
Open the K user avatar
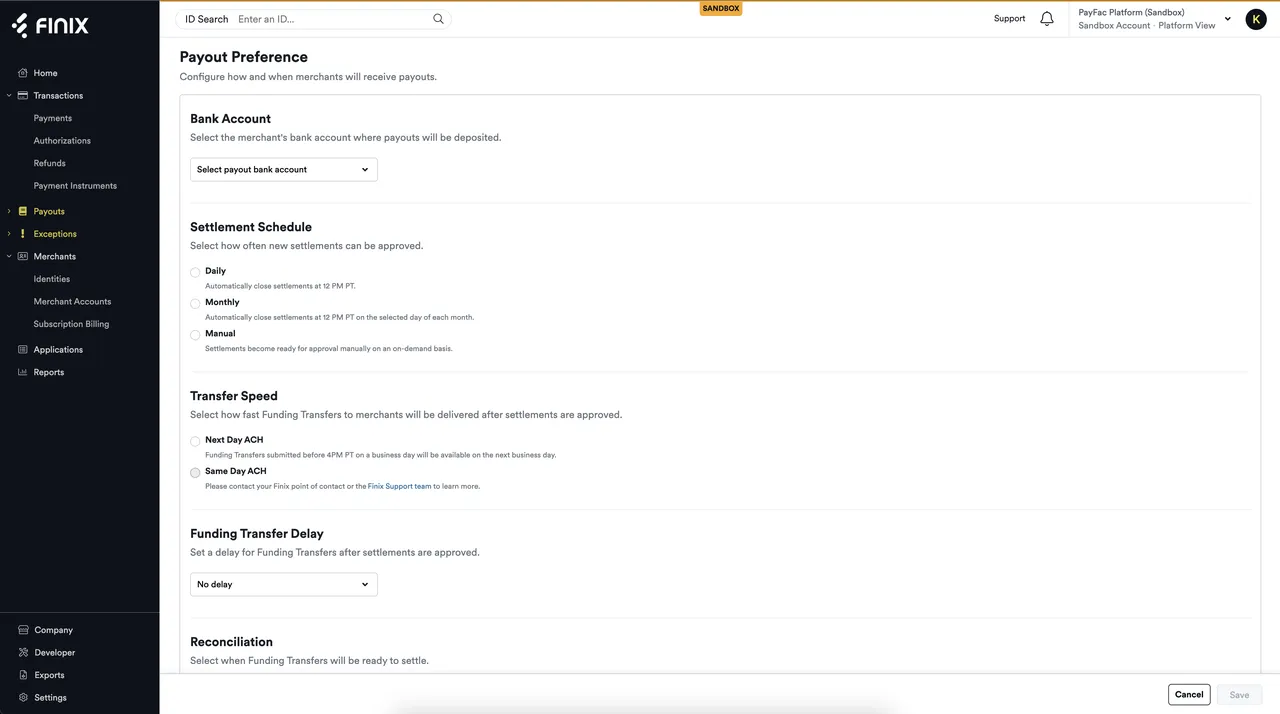click(1256, 19)
